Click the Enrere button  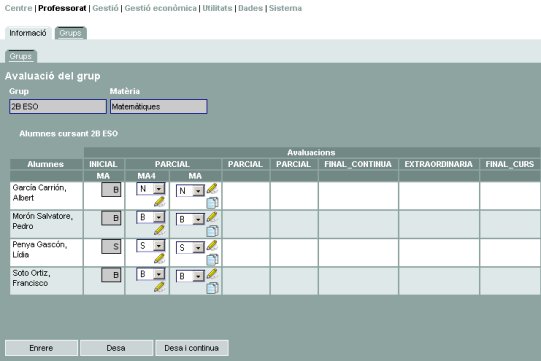[41, 348]
